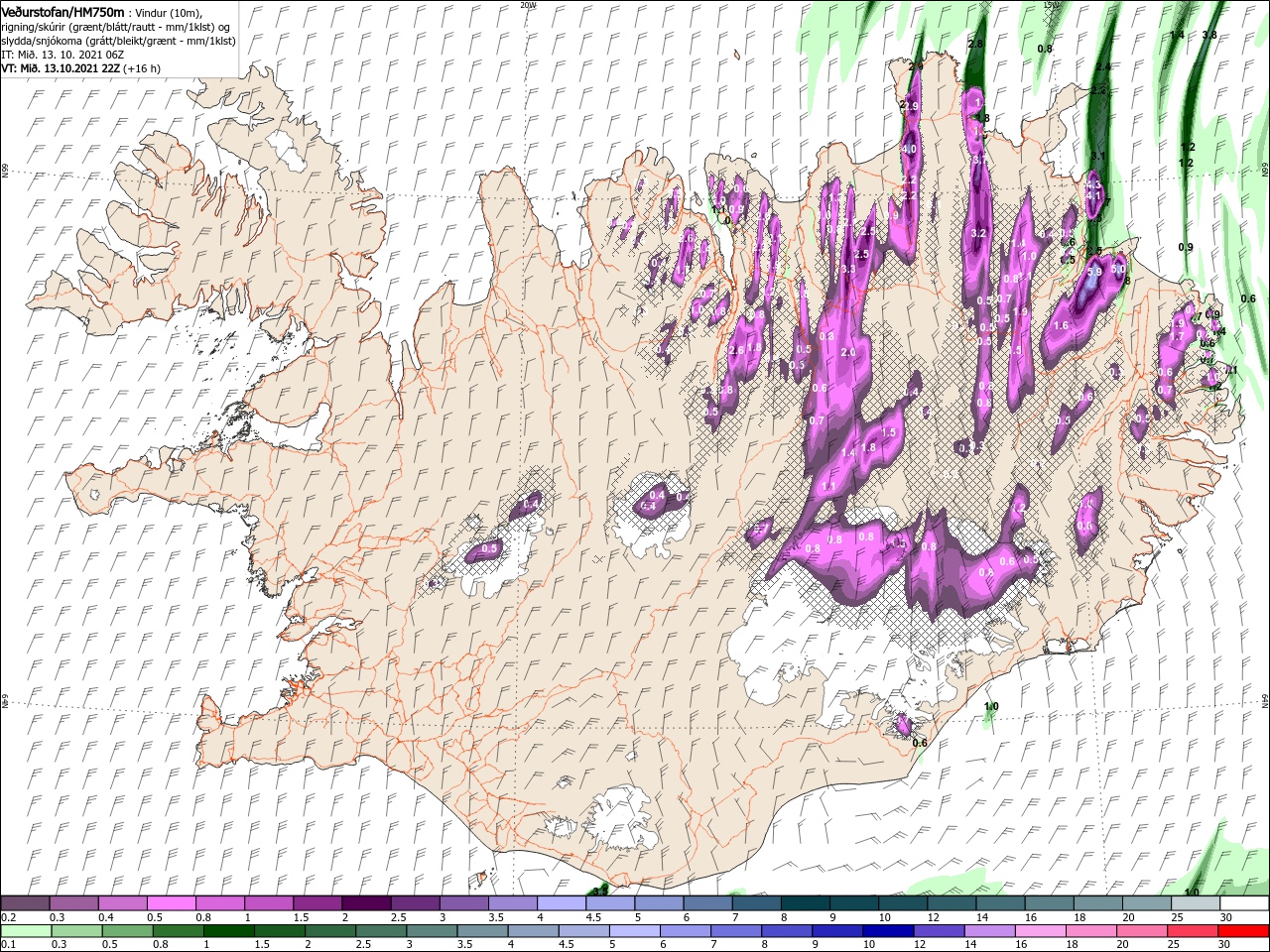
Task: Click snow scale swatch between 0.3 and 0.4
Action: 73,903
